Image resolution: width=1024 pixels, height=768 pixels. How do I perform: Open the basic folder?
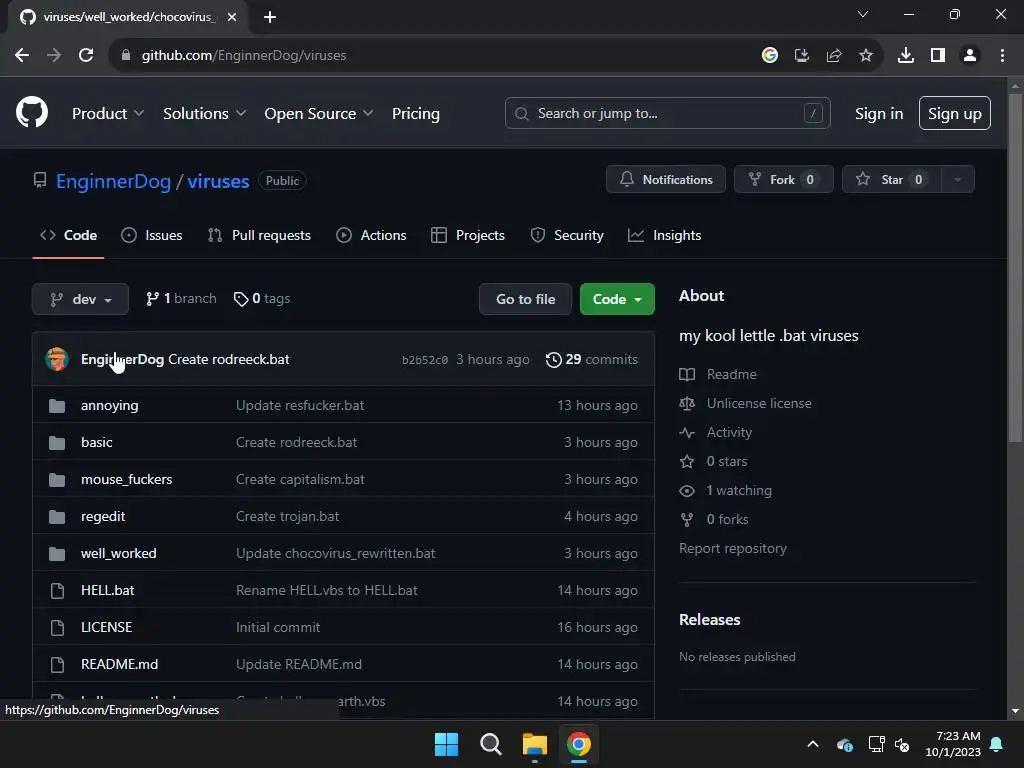click(x=97, y=442)
